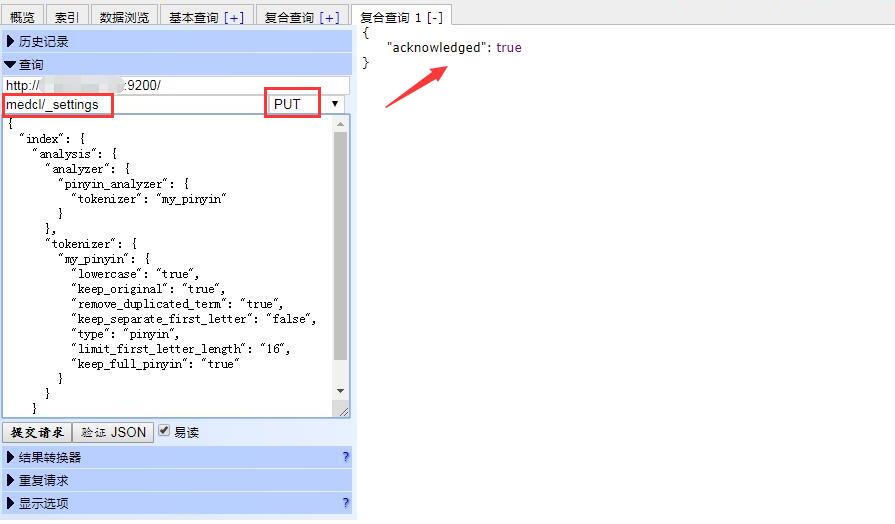Click the "acknowledged" result text
Screen dimensions: 895x524
click(x=437, y=47)
